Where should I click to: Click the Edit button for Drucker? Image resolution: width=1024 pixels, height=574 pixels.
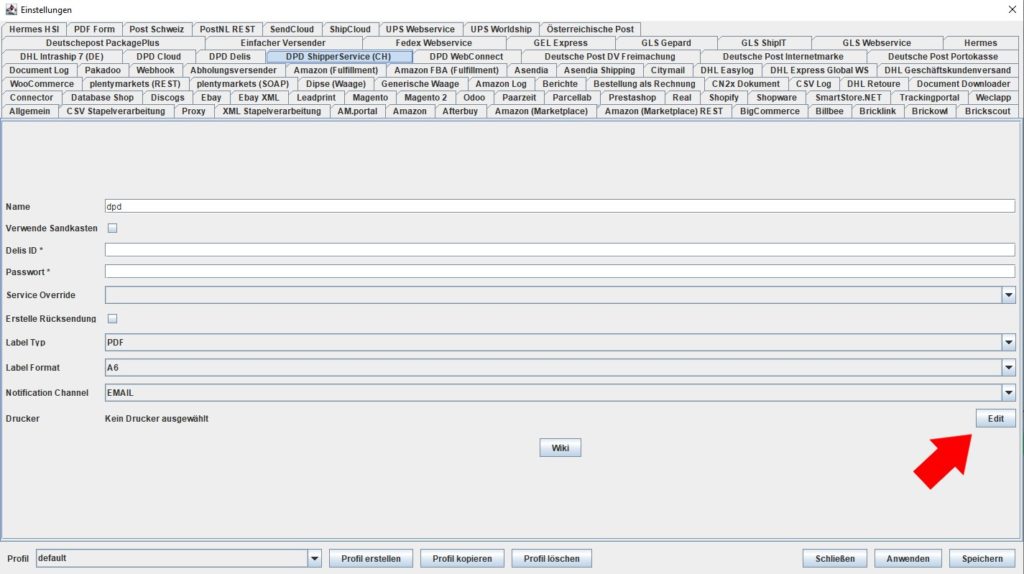tap(995, 419)
